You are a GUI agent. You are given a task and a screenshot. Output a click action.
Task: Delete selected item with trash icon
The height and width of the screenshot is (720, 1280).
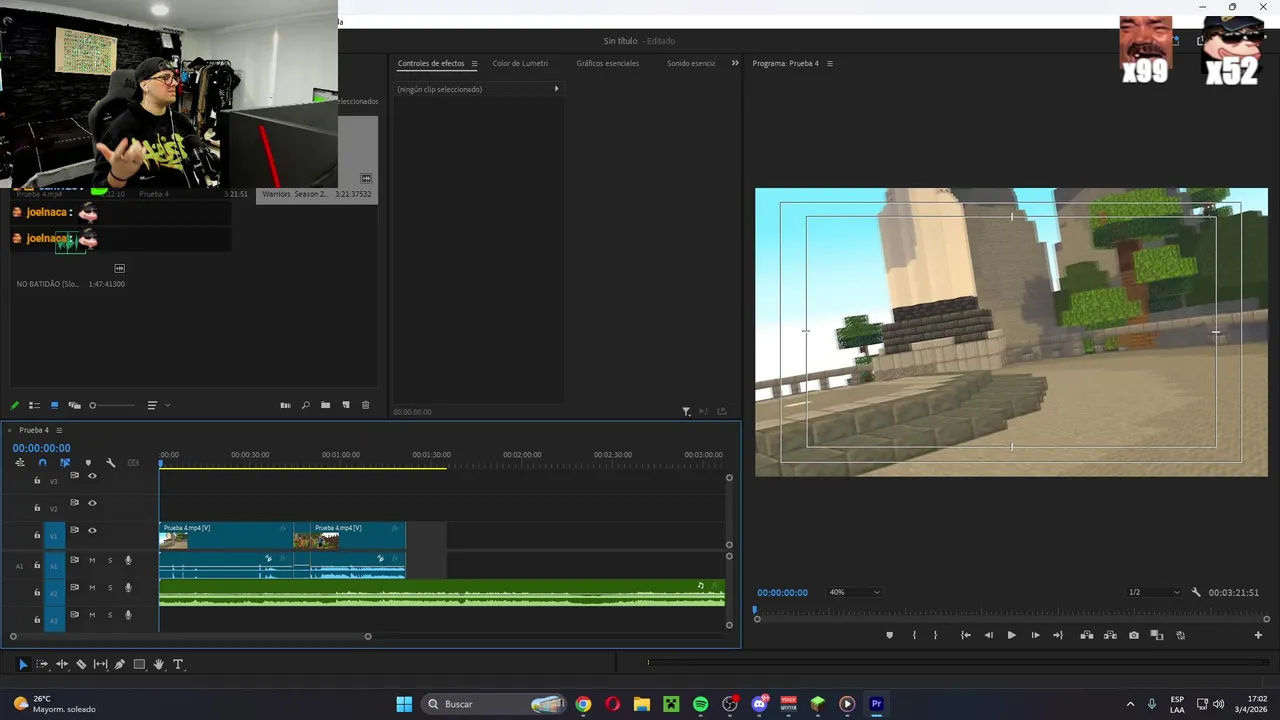pos(365,405)
